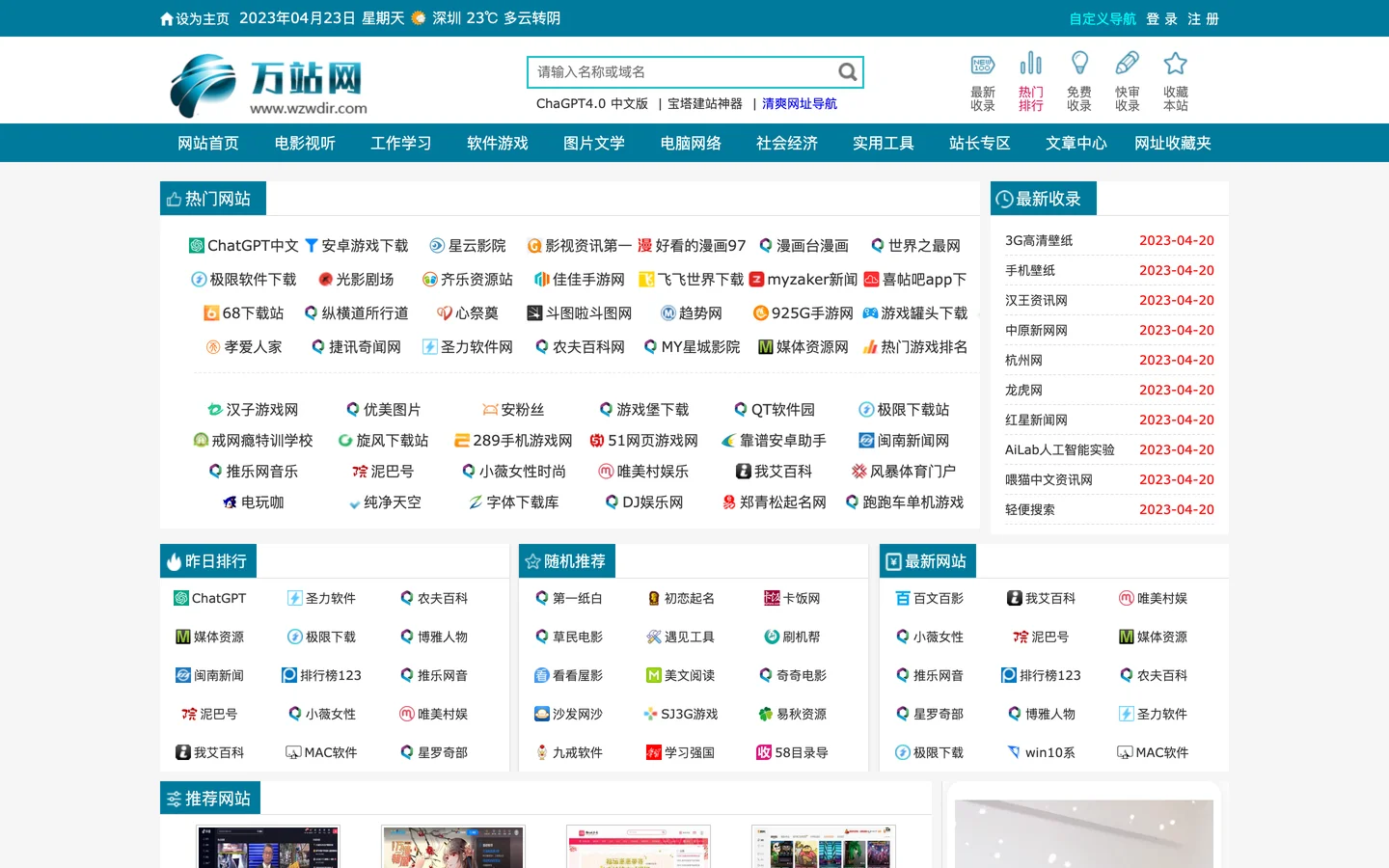Screen dimensions: 1389x868
Task: Open ChatGPT中文 in hot sites
Action: click(x=244, y=246)
